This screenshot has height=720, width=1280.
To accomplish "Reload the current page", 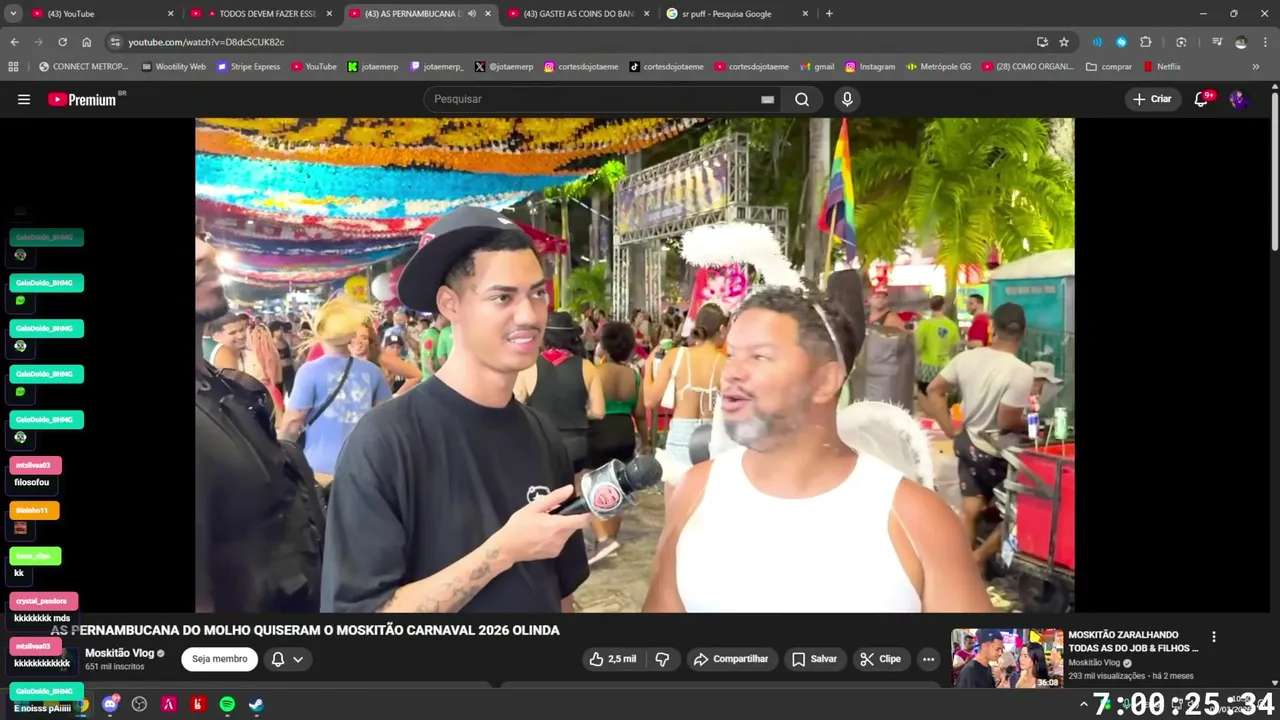I will 62,42.
